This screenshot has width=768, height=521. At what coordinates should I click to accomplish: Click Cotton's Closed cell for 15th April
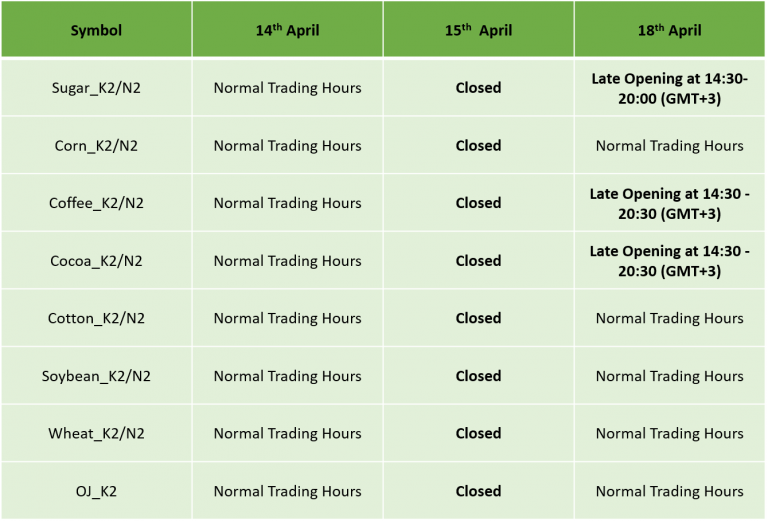click(479, 318)
